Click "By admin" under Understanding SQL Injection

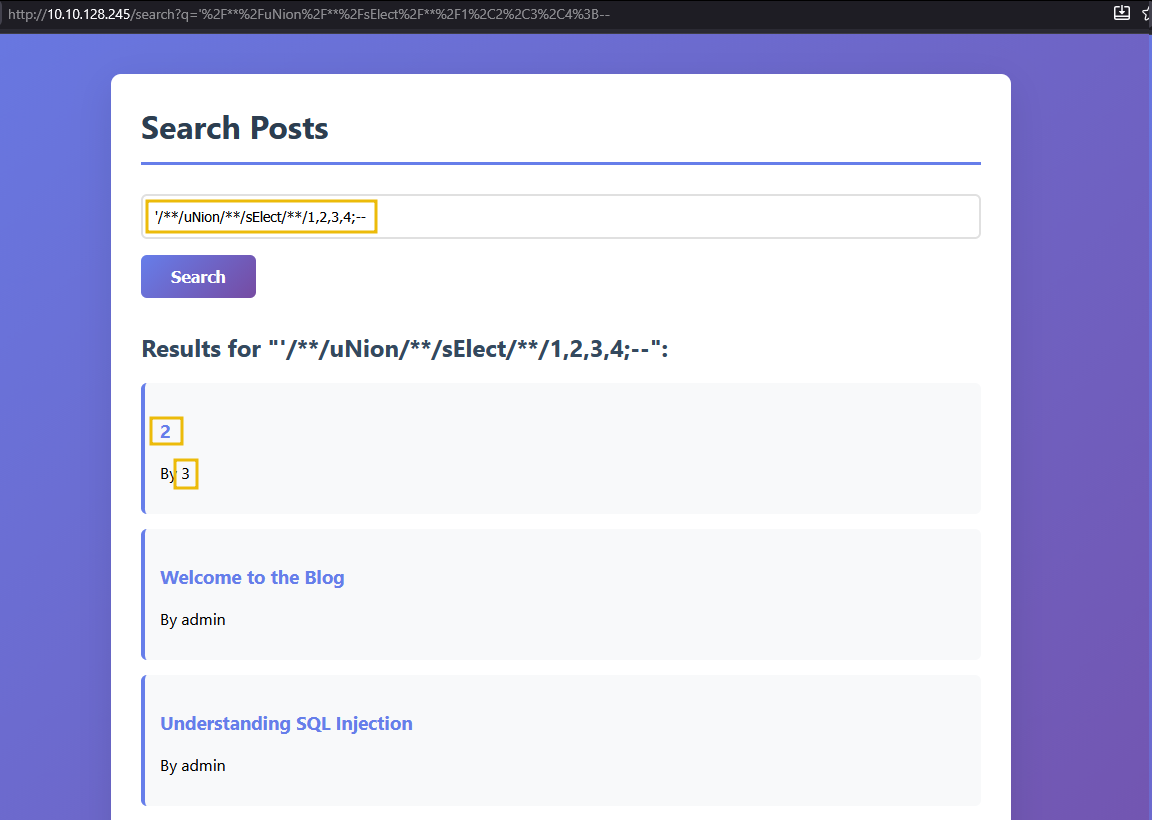pyautogui.click(x=192, y=766)
